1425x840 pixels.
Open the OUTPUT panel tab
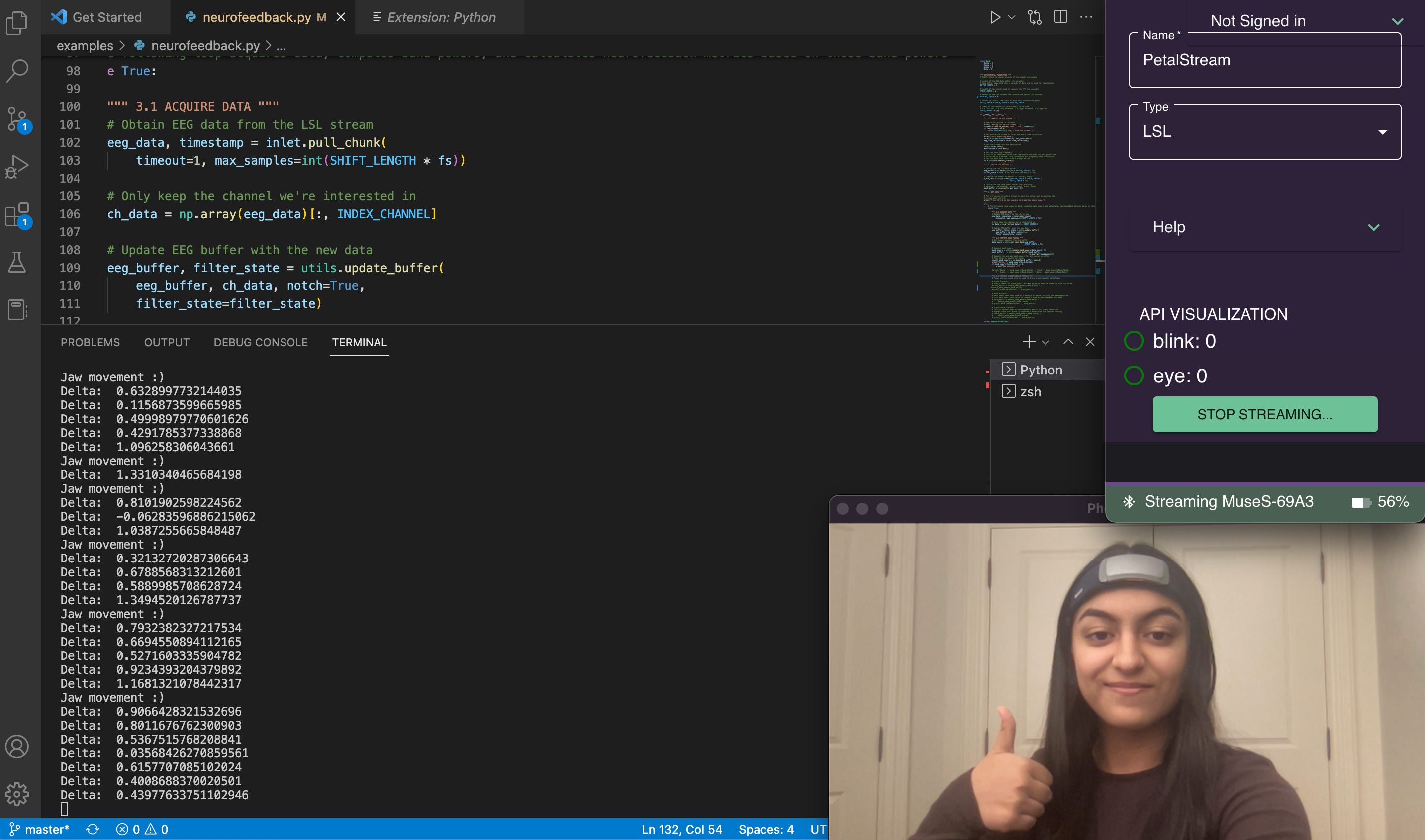pyautogui.click(x=167, y=342)
